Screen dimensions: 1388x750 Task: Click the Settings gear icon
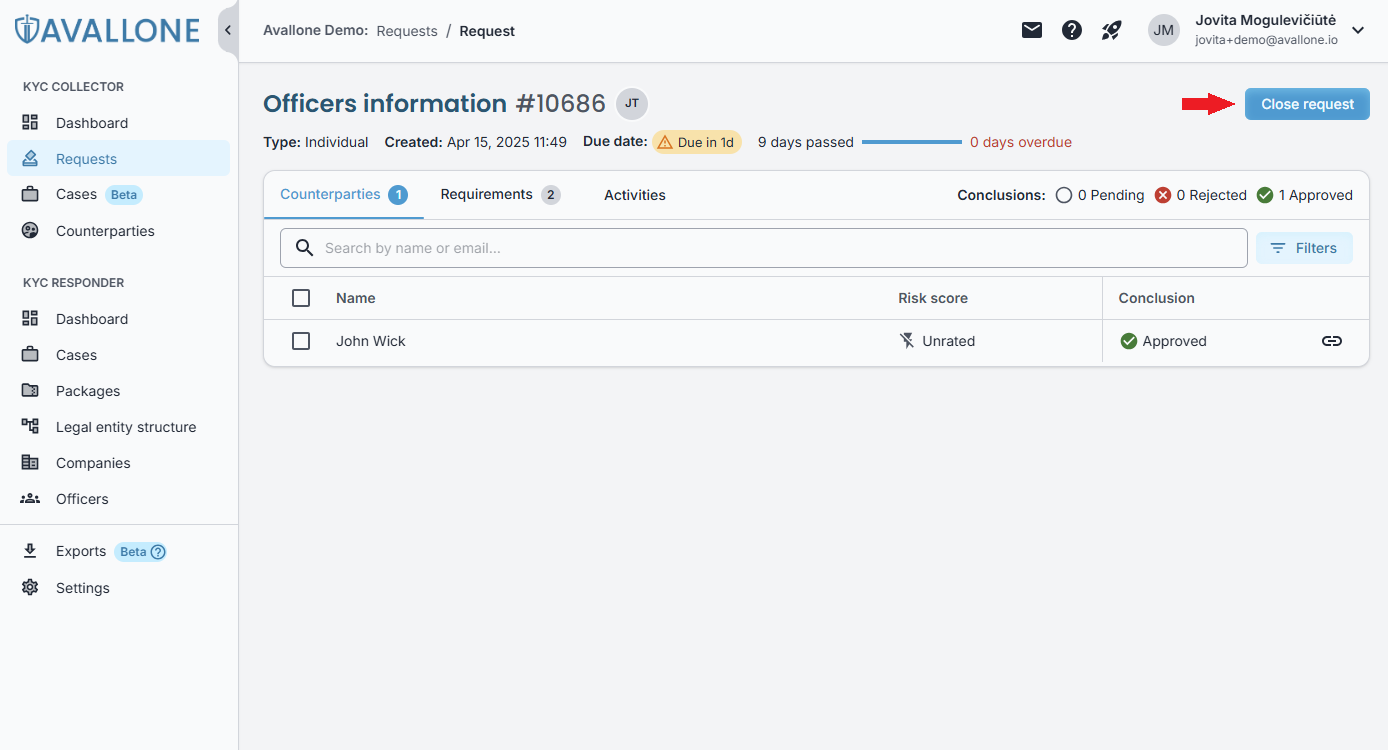30,588
